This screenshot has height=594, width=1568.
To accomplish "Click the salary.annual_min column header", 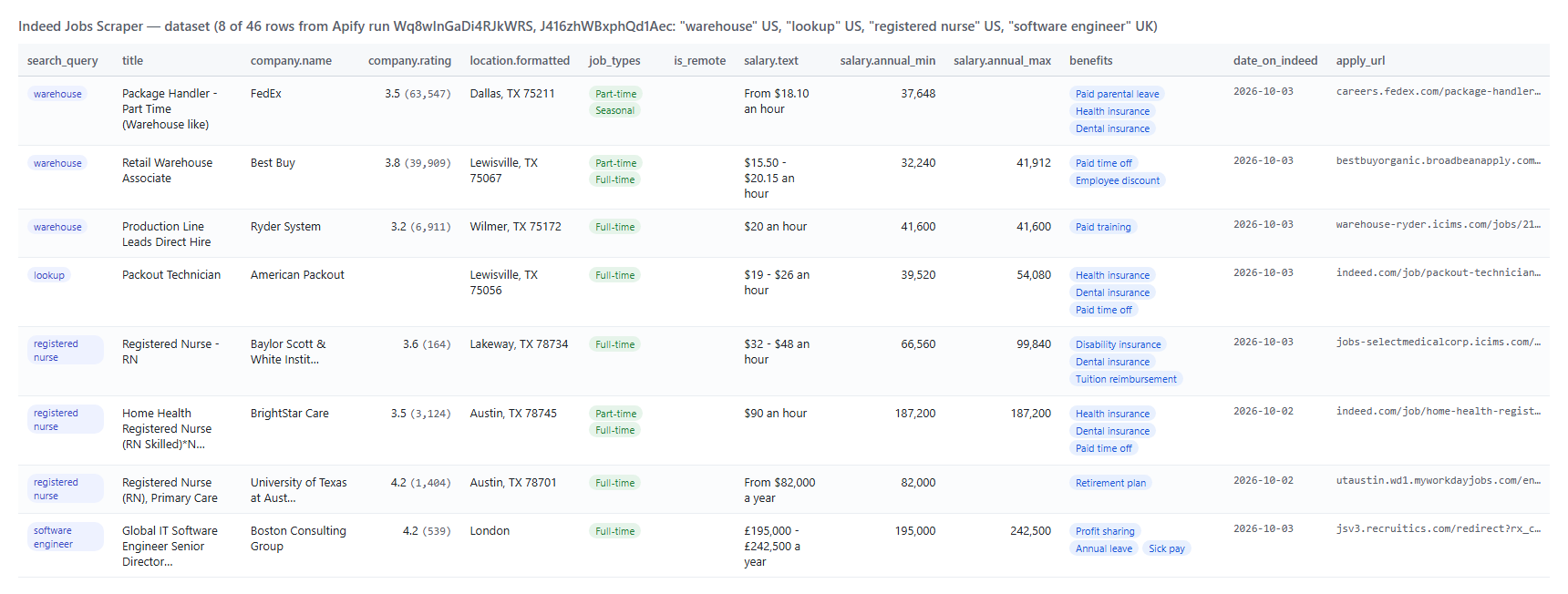I will point(888,61).
